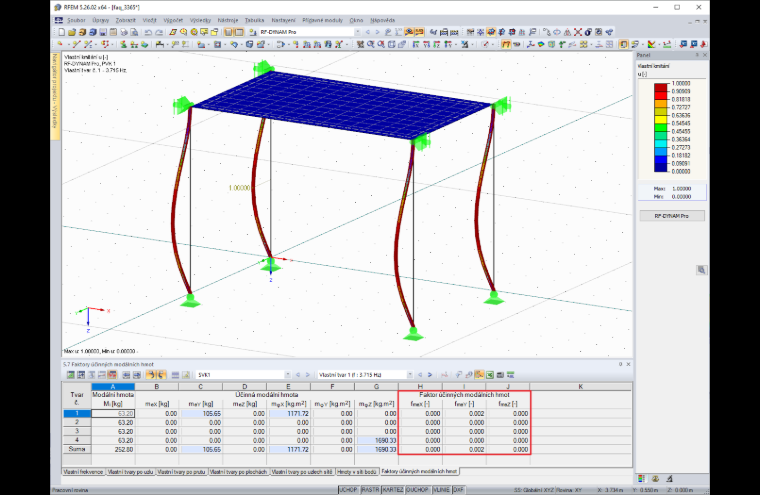The width and height of the screenshot is (760, 495).
Task: Toggle the table display button in toolbar
Action: coord(239,32)
